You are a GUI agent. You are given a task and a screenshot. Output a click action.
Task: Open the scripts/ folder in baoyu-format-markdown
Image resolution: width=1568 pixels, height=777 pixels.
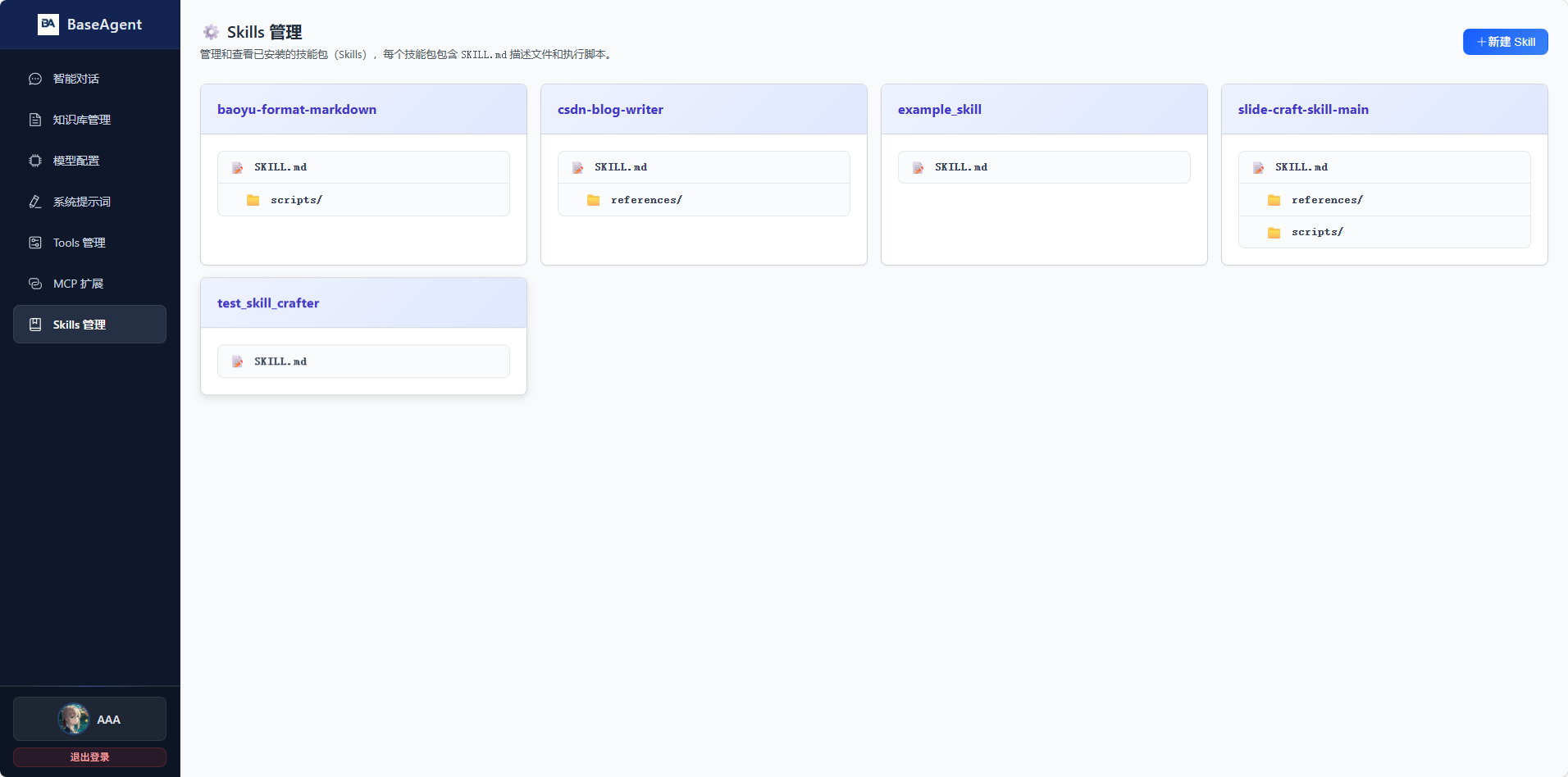pyautogui.click(x=363, y=200)
